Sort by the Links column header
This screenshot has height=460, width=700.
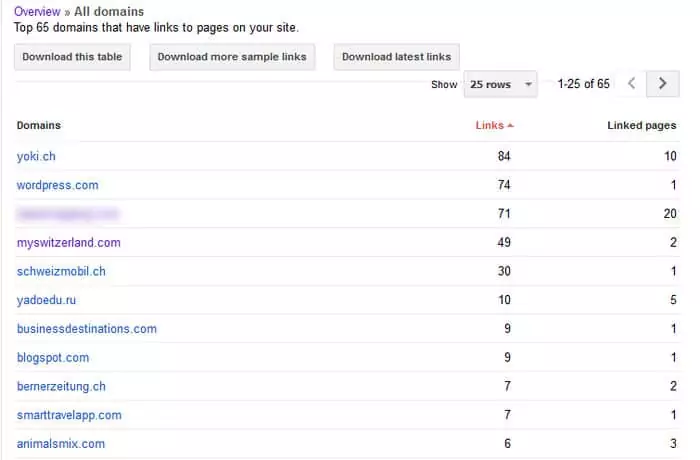(495, 125)
